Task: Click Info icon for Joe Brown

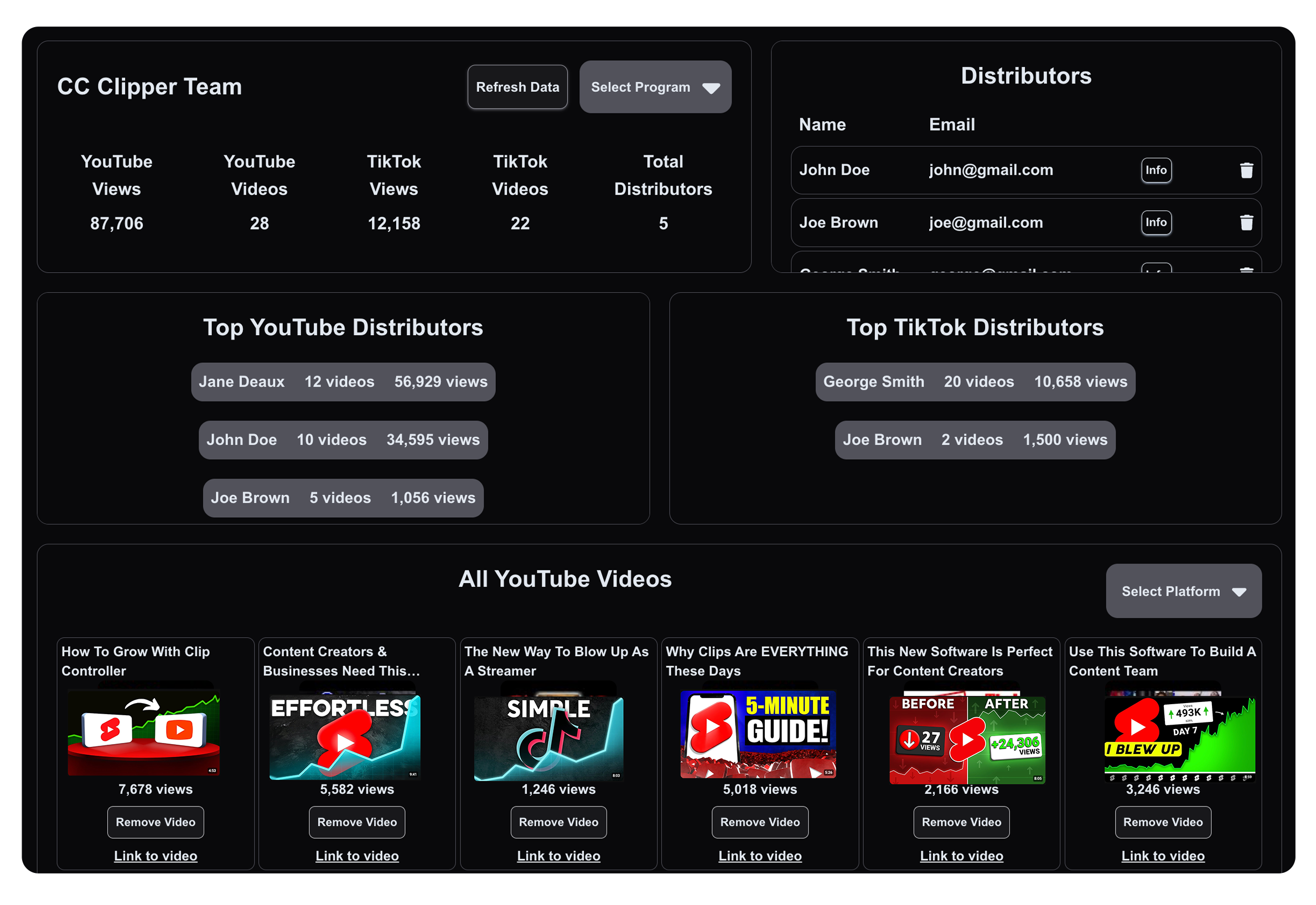Action: click(1156, 222)
